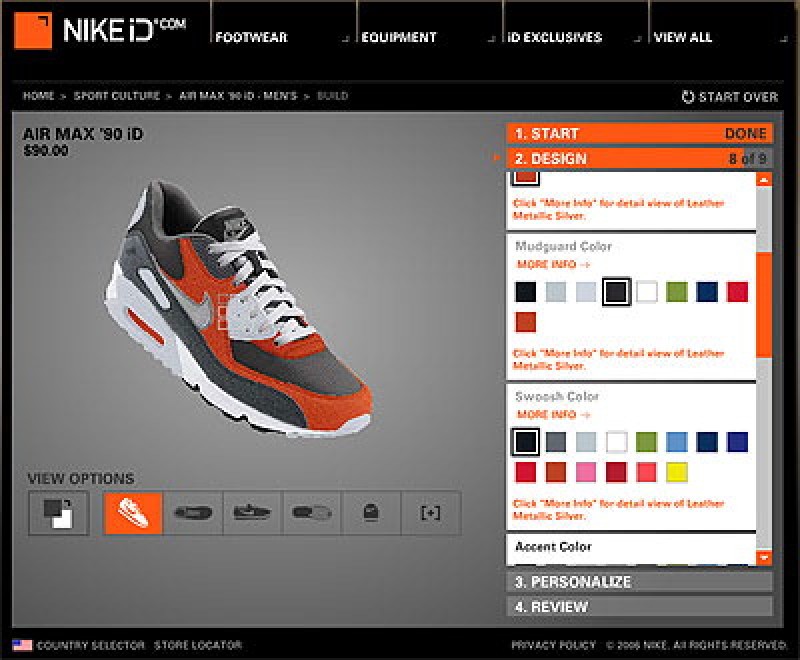
Task: Show the heel back view icon
Action: [x=371, y=513]
